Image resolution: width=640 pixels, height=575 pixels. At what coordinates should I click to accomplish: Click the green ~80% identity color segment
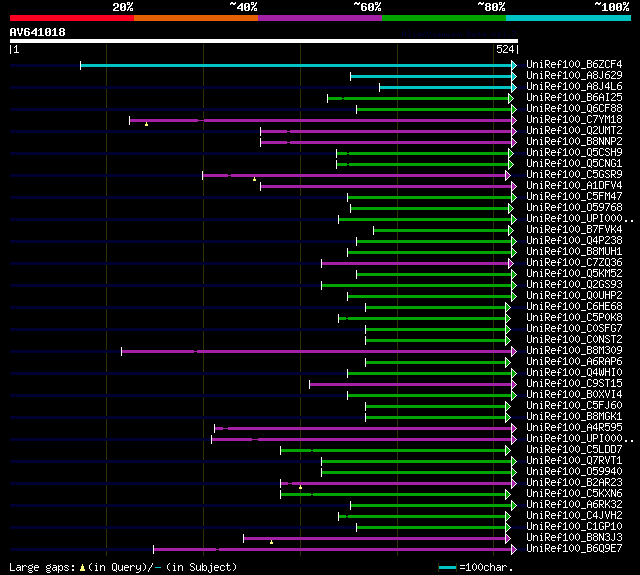click(x=444, y=18)
